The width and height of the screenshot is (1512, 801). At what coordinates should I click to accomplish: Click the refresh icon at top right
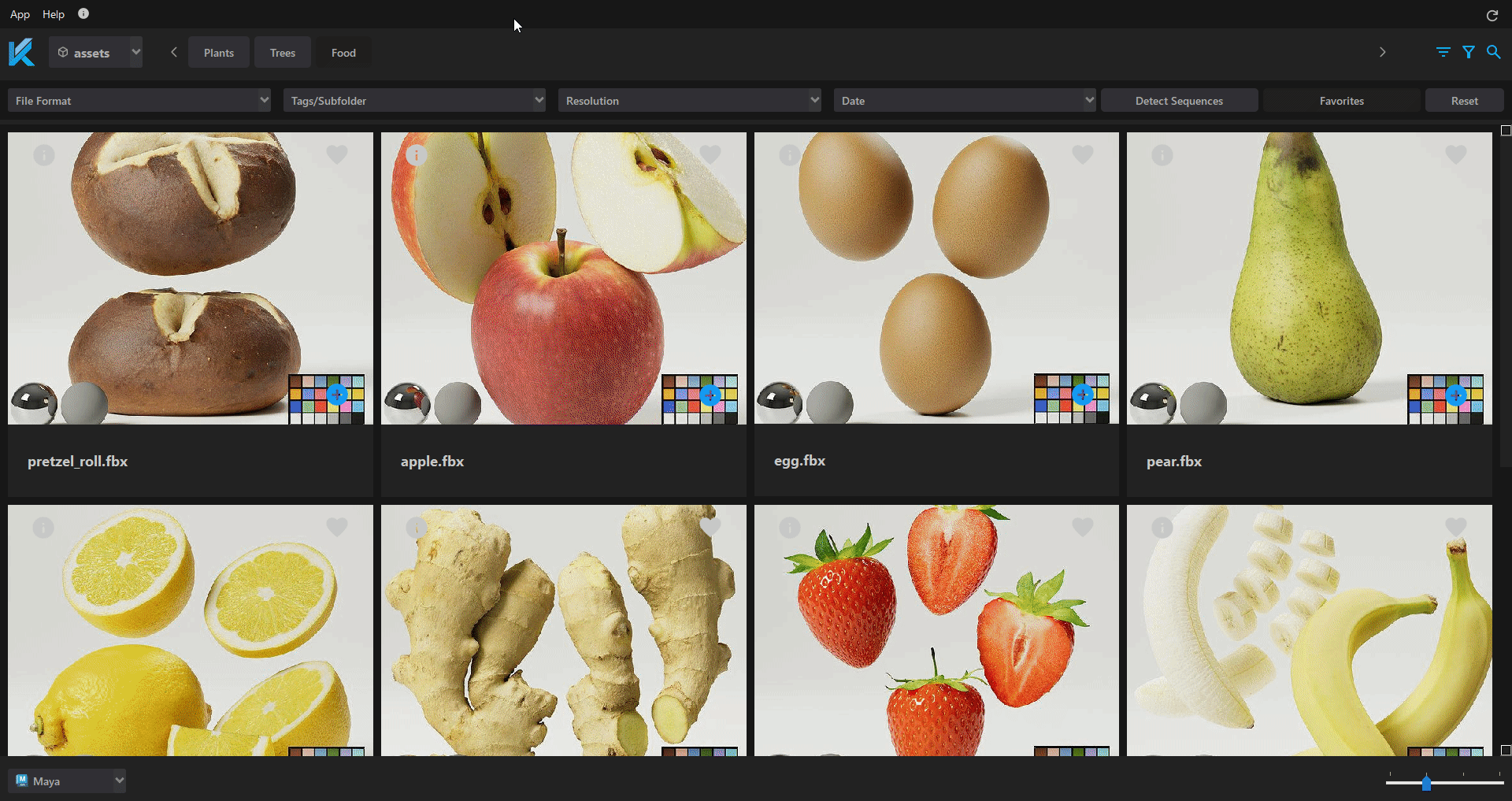[1492, 15]
